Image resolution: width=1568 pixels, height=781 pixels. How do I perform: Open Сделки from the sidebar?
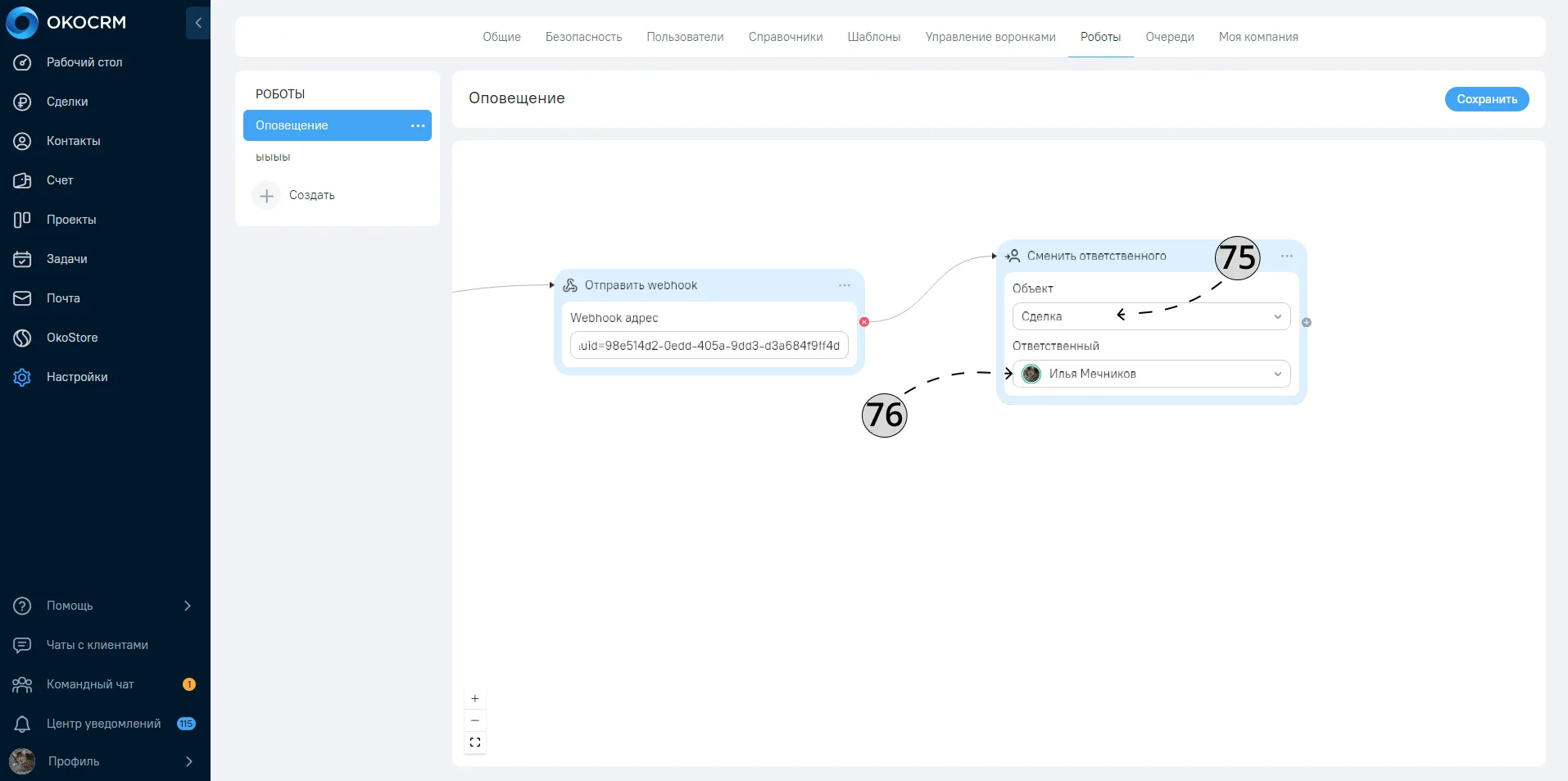tap(67, 102)
